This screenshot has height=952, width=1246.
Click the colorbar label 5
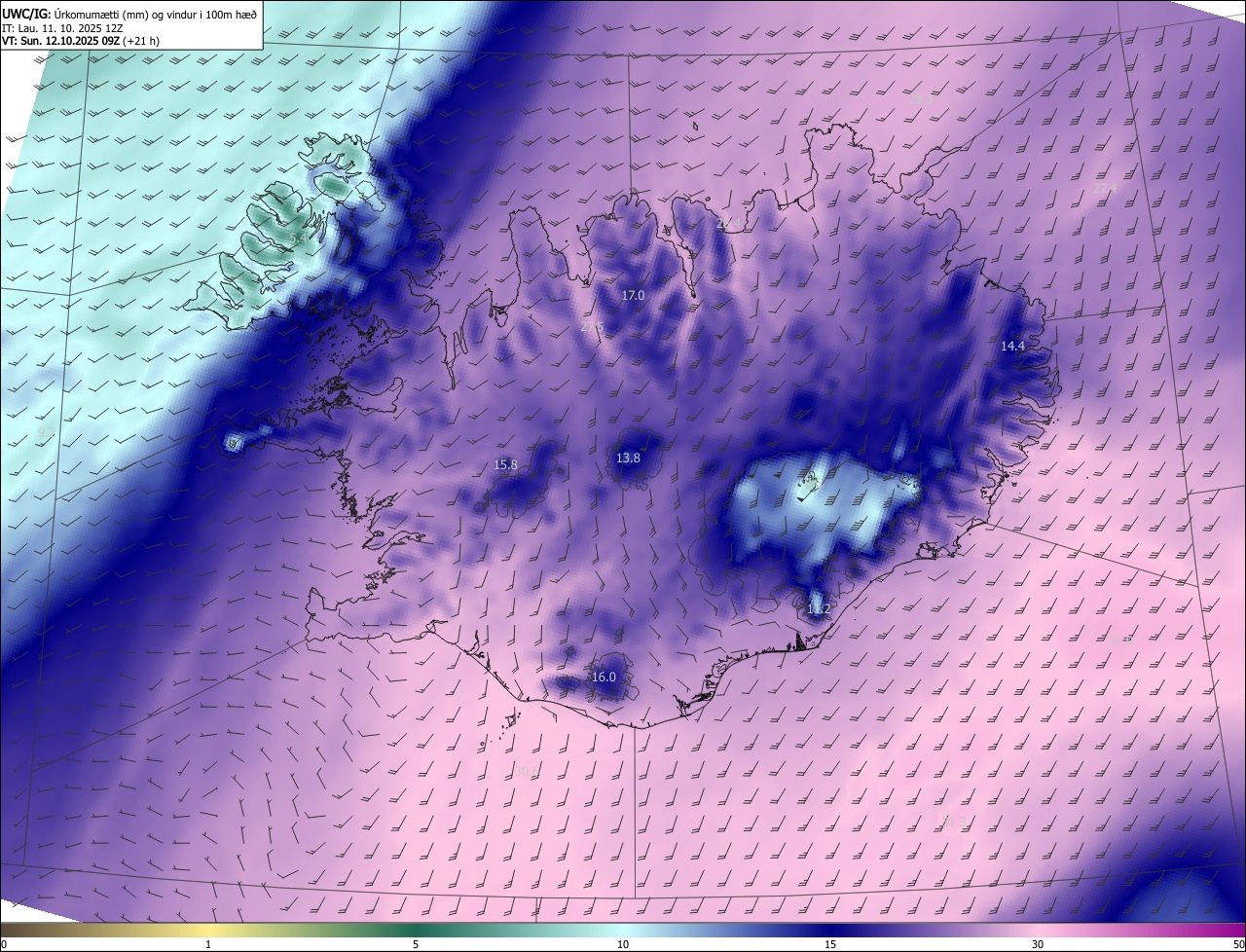click(x=416, y=944)
